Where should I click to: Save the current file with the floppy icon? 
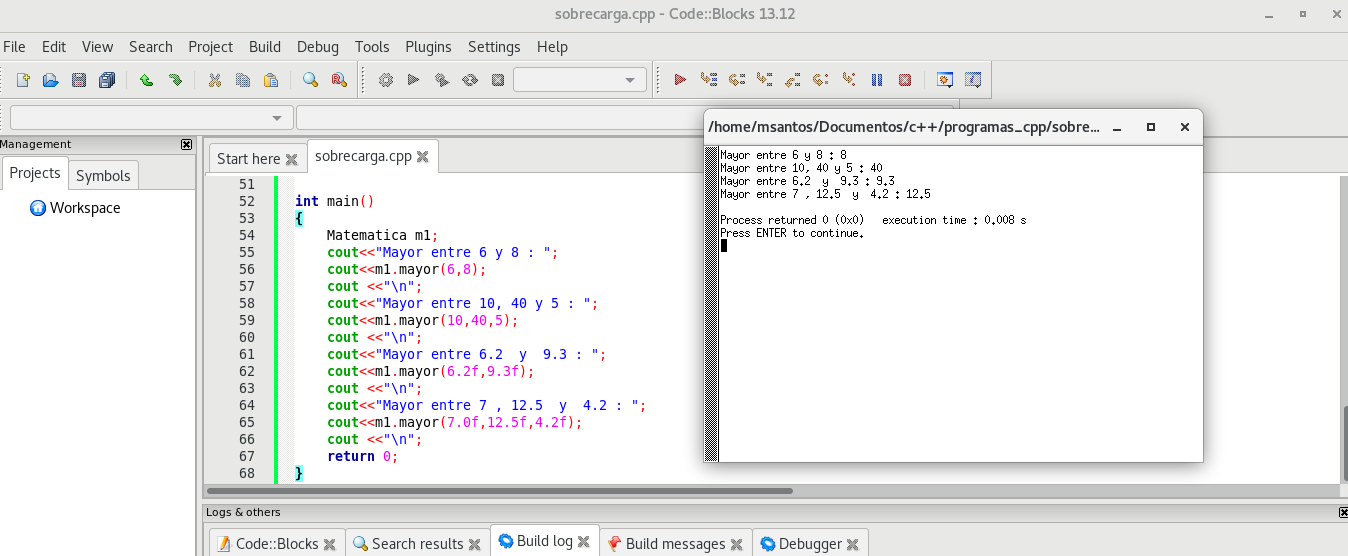79,80
